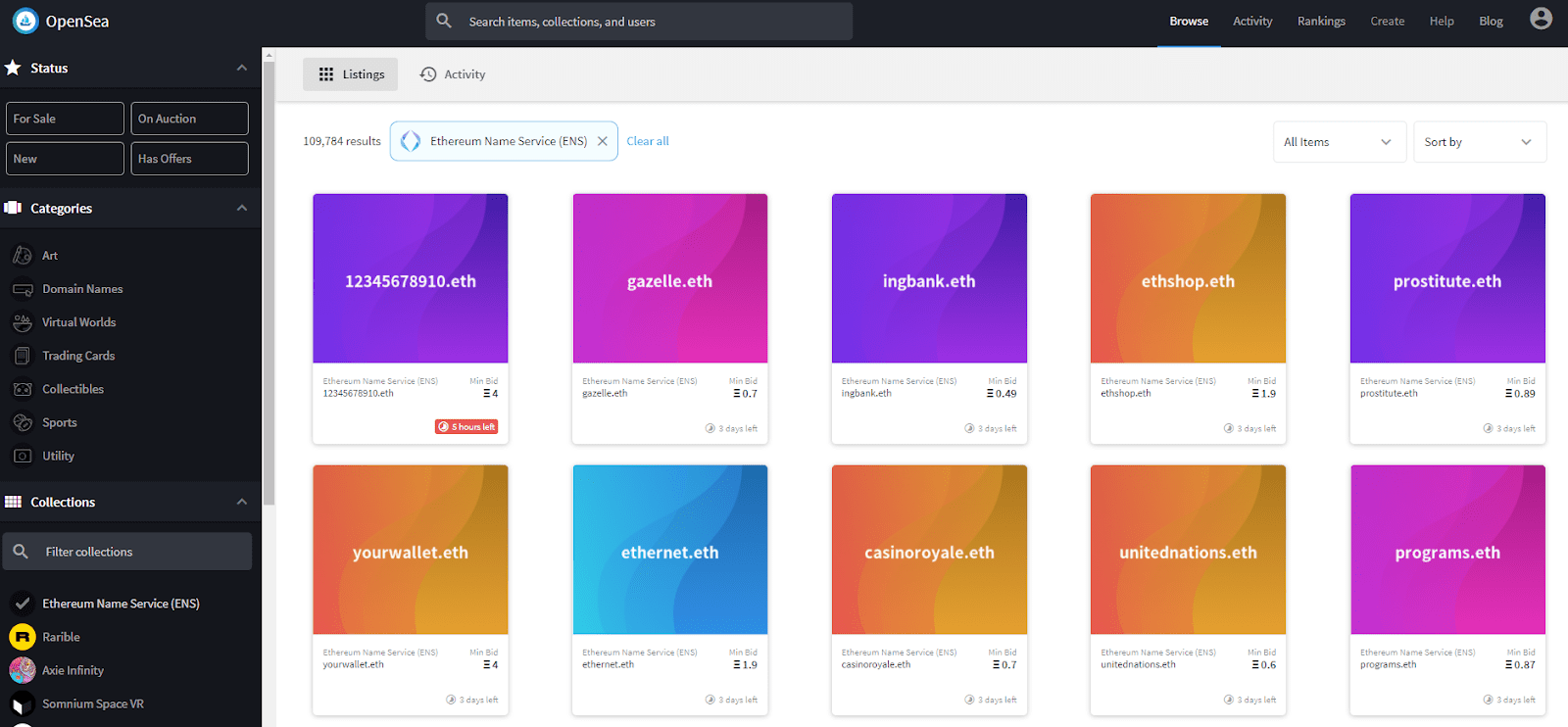Select the Art category icon
The width and height of the screenshot is (1568, 727).
coord(23,256)
